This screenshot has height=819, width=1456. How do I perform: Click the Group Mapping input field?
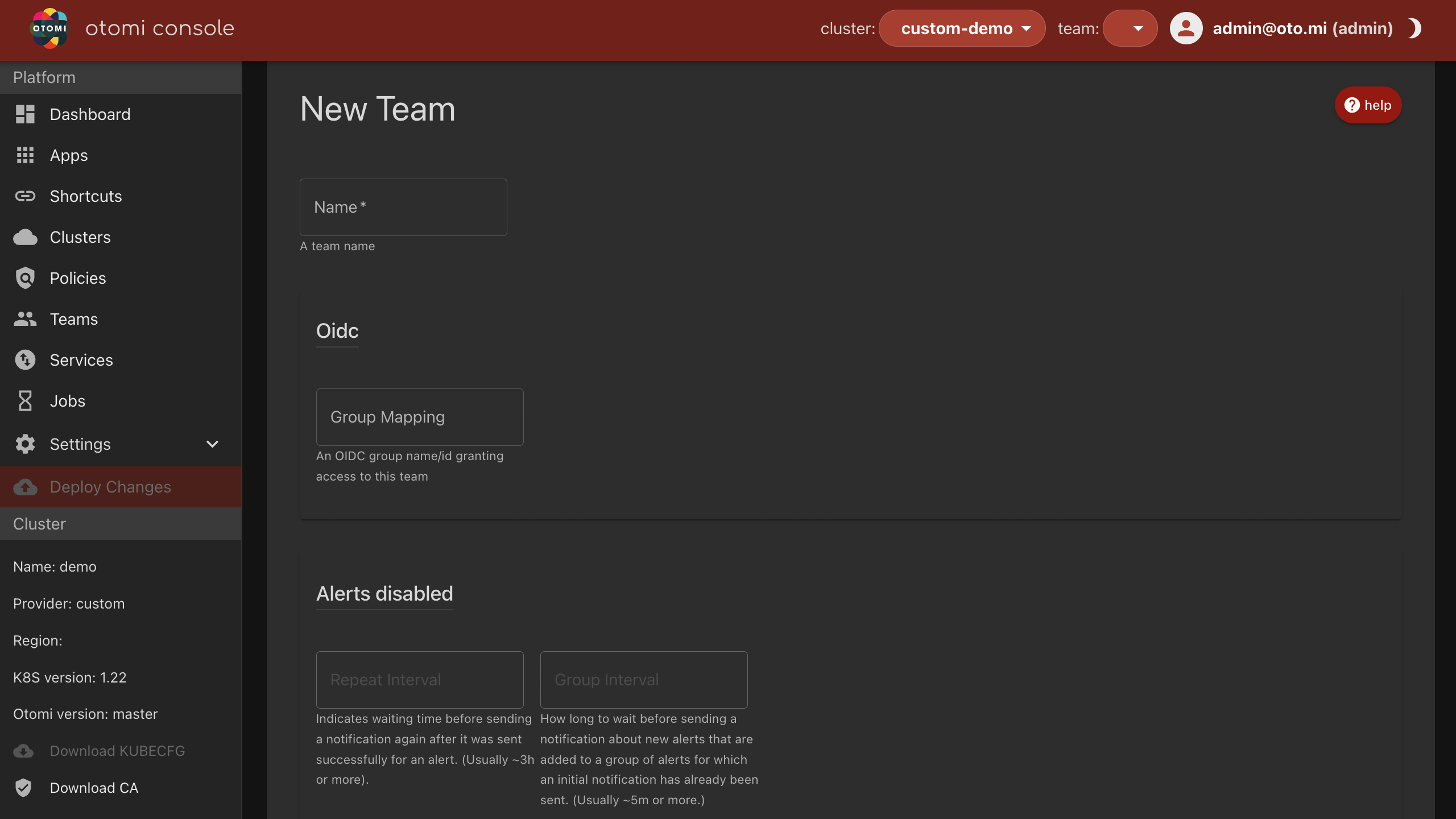[420, 417]
